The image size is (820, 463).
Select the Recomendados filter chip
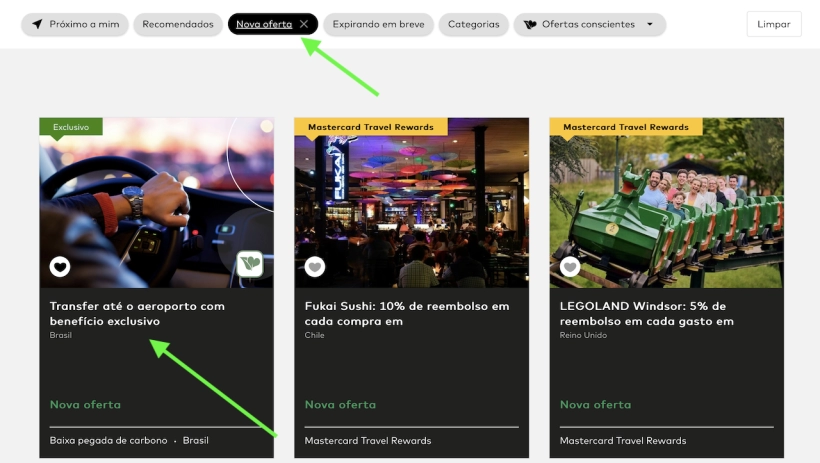(x=178, y=24)
